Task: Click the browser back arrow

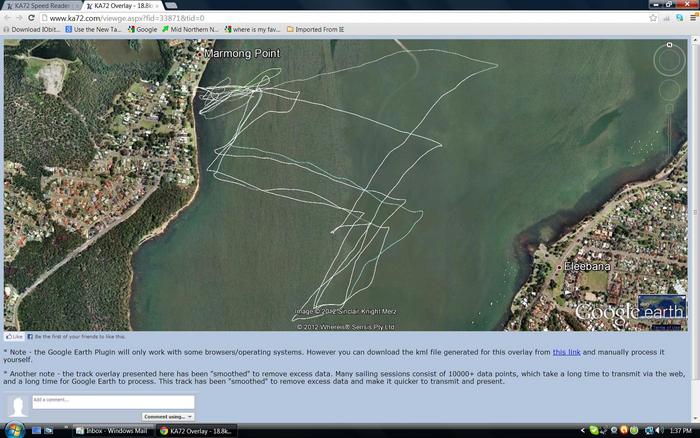Action: click(x=8, y=18)
